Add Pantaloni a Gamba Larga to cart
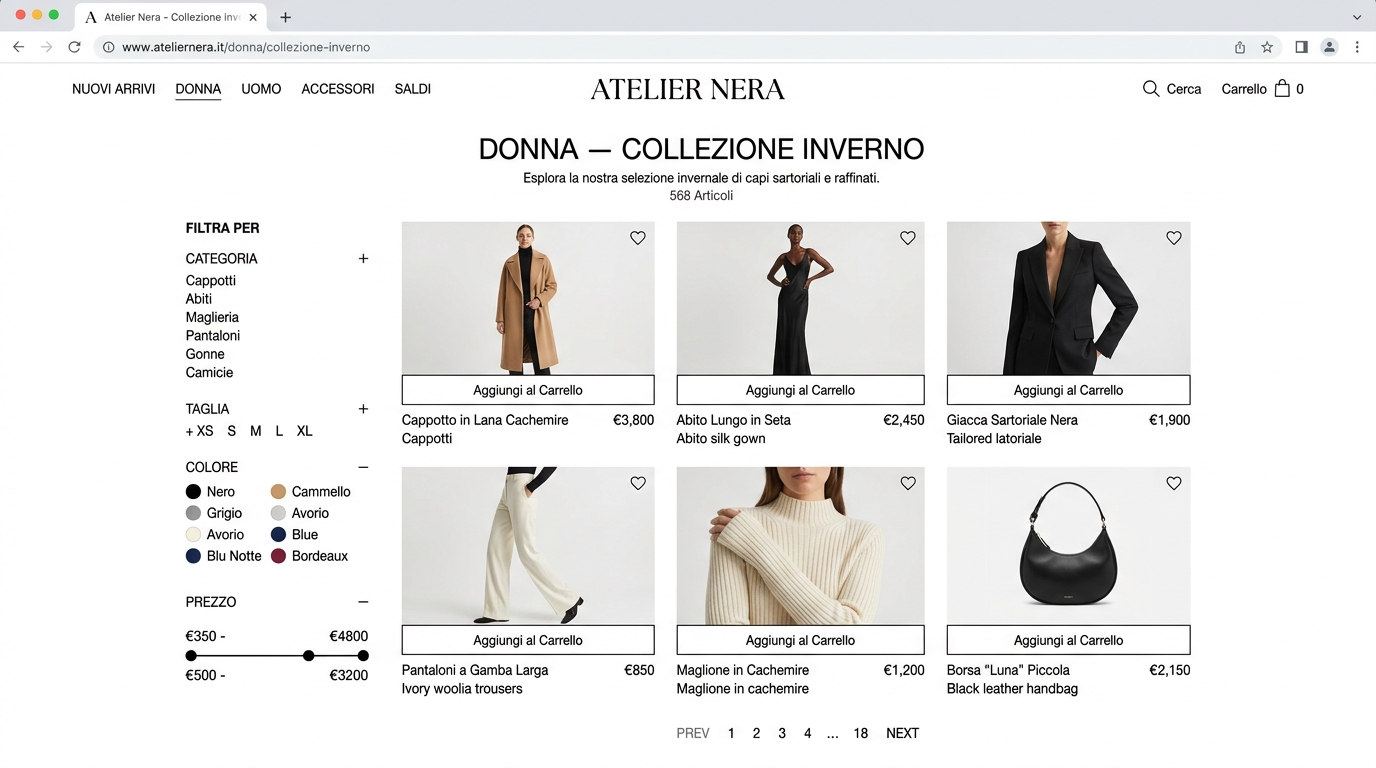Viewport: 1376px width, 768px height. (x=528, y=640)
